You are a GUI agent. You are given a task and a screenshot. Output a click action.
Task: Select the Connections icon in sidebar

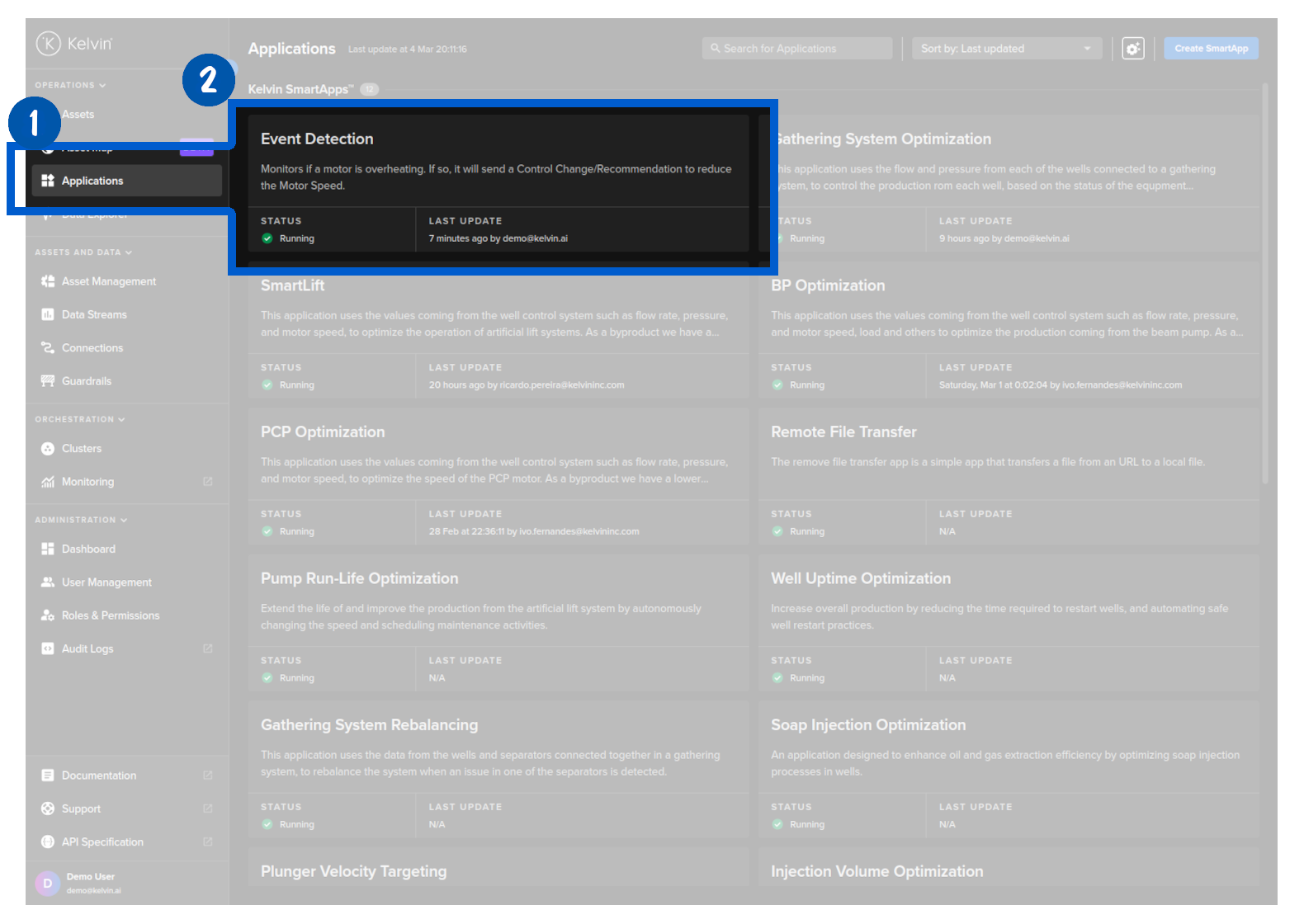tap(48, 348)
